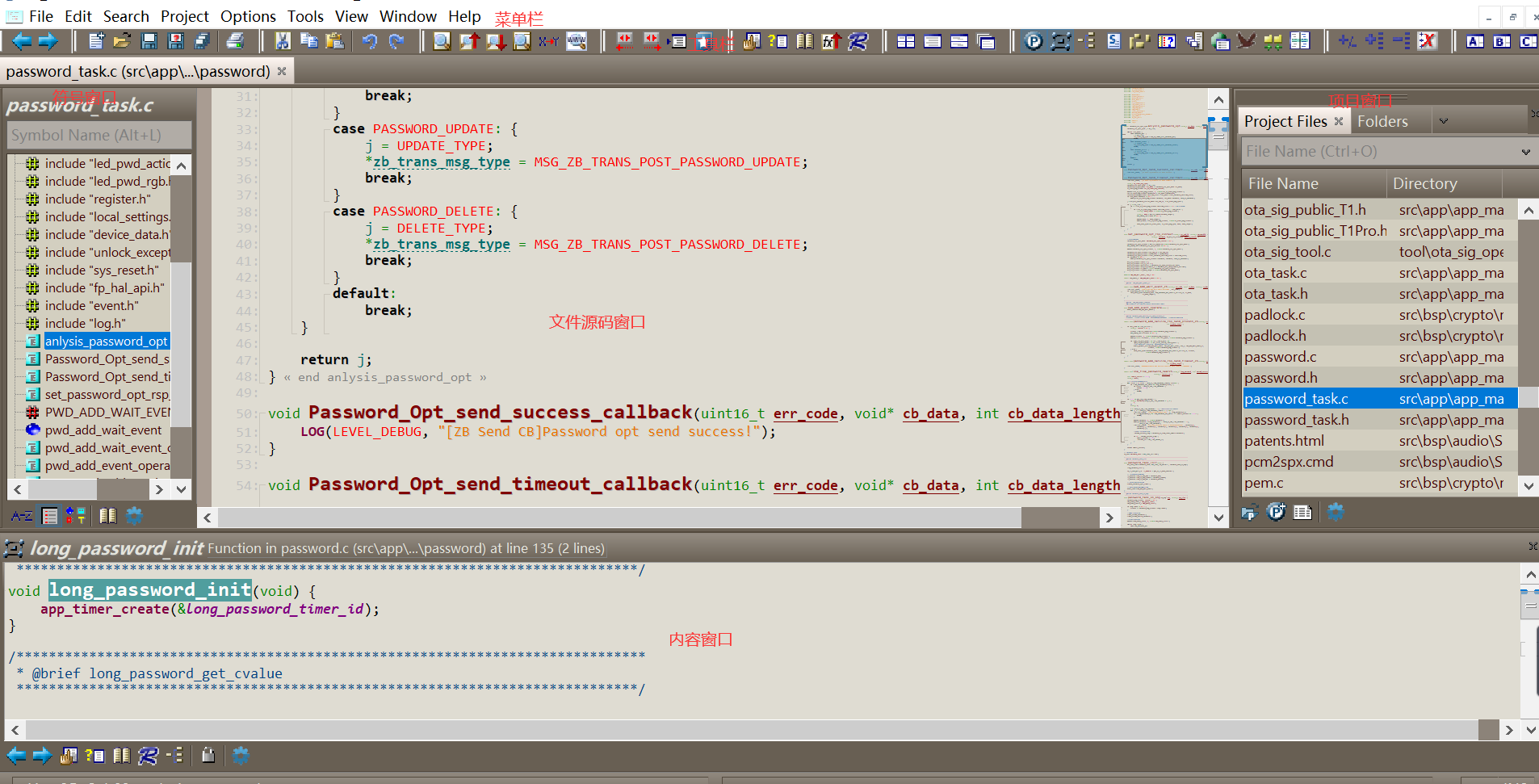This screenshot has width=1539, height=784.
Task: Toggle the context window lock icon
Action: 208,756
